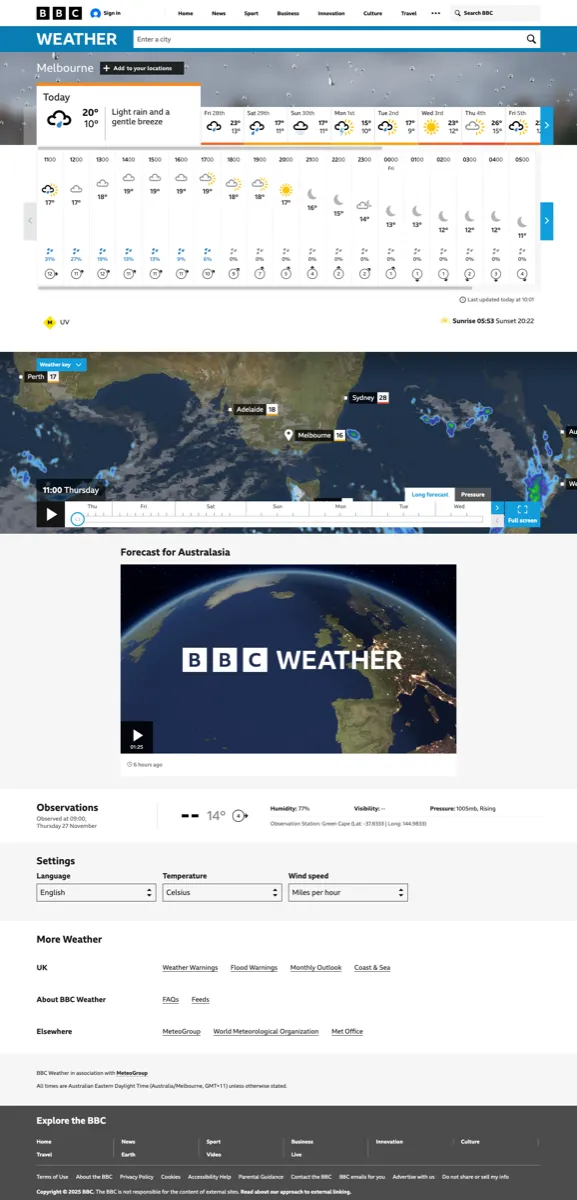Select the Tue 2nd forecast day
Image resolution: width=577 pixels, height=1200 pixels.
(396, 125)
